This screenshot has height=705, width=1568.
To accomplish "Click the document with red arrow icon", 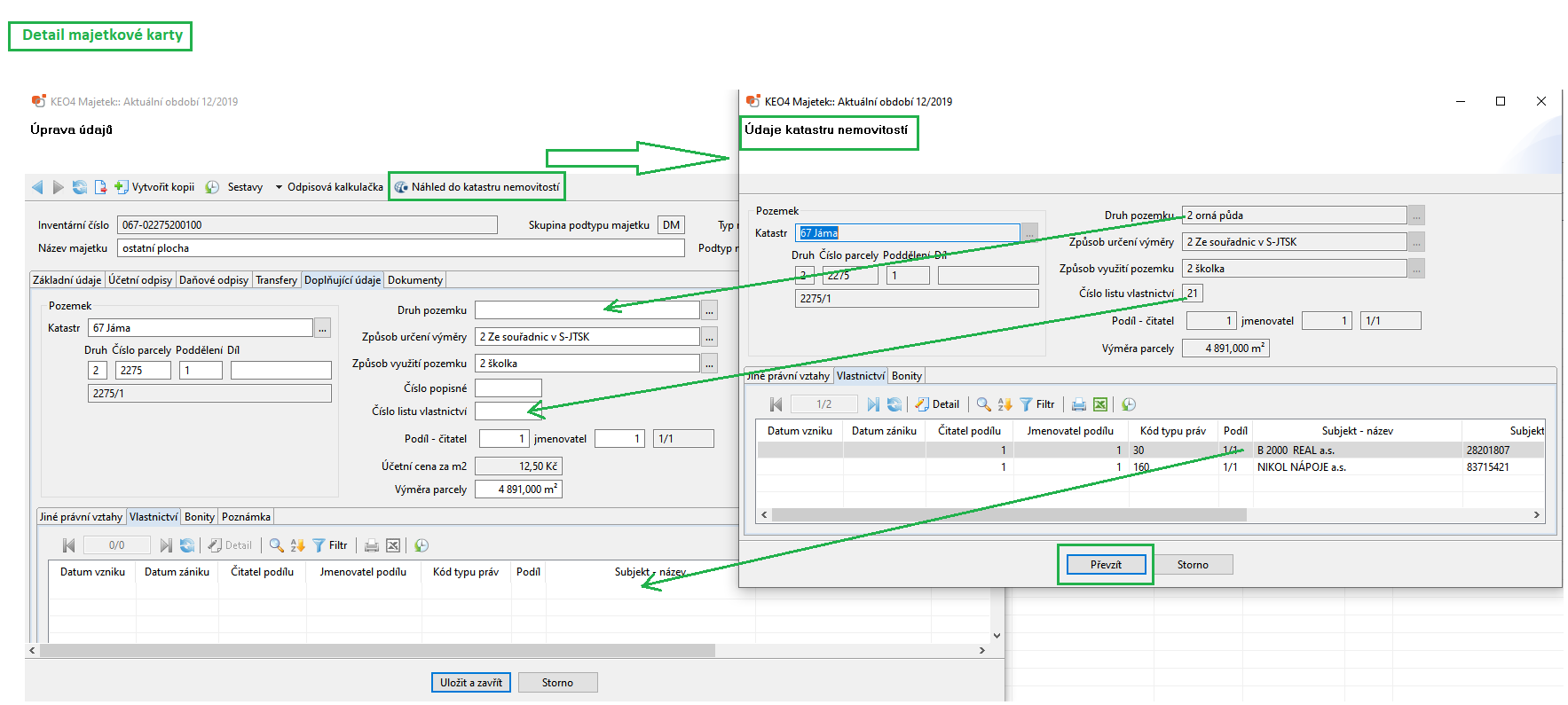I will 100,187.
